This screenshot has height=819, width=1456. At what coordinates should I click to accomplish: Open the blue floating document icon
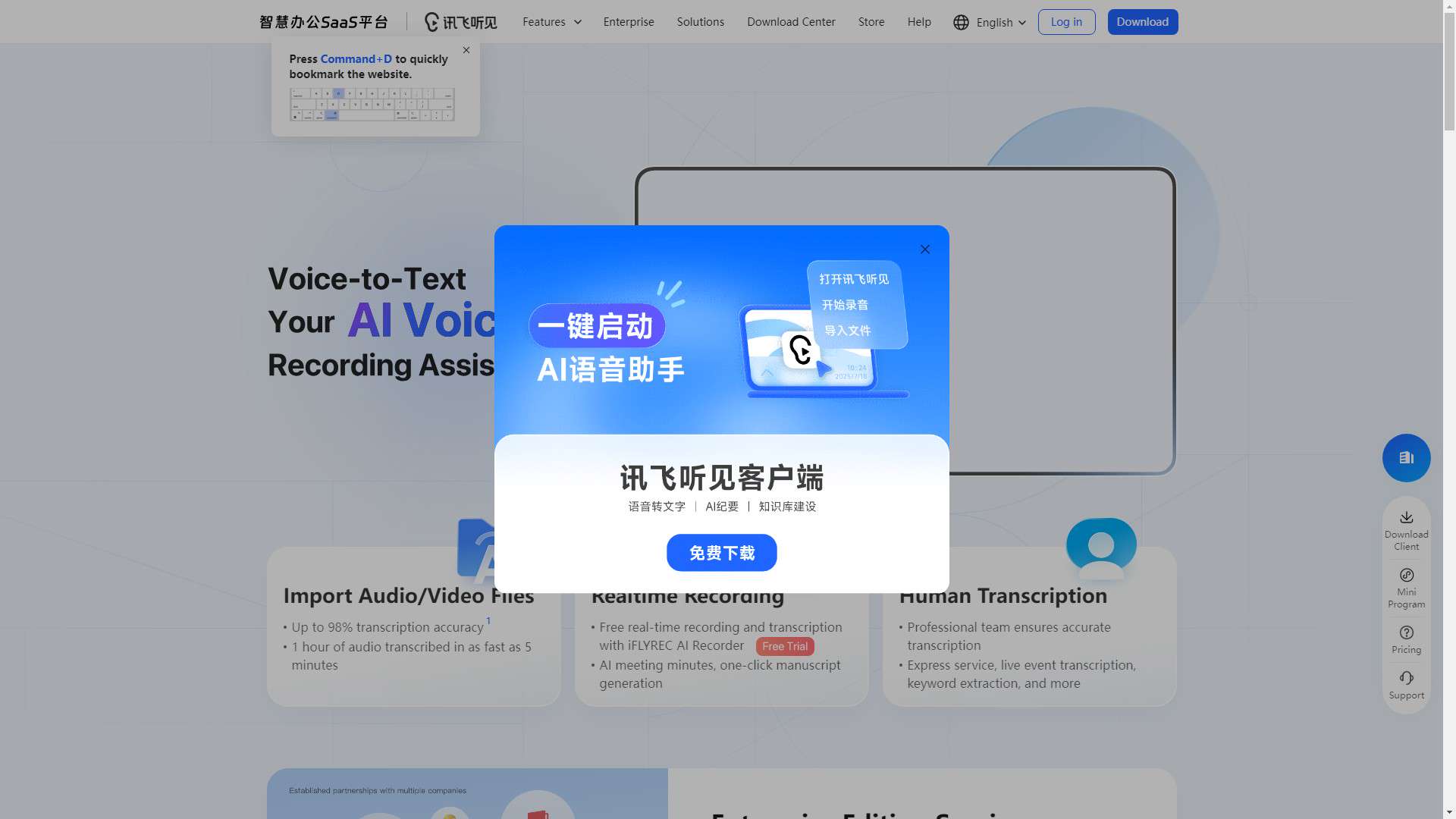tap(1406, 458)
